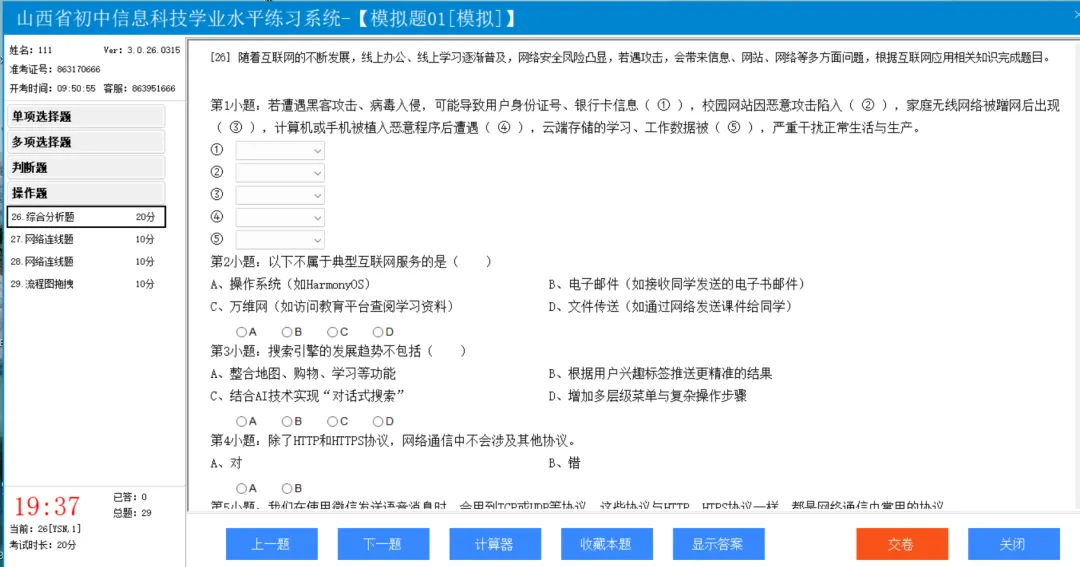Open question 27 网络连线题
Viewport: 1080px width, 567px height.
pos(86,239)
